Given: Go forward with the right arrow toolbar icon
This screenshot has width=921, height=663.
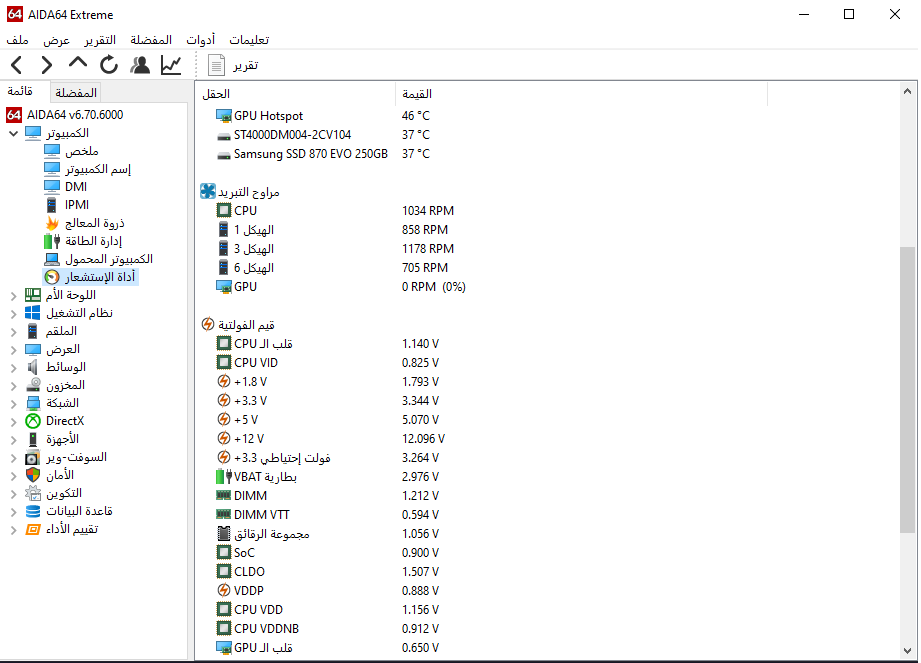Looking at the screenshot, I should coord(46,65).
